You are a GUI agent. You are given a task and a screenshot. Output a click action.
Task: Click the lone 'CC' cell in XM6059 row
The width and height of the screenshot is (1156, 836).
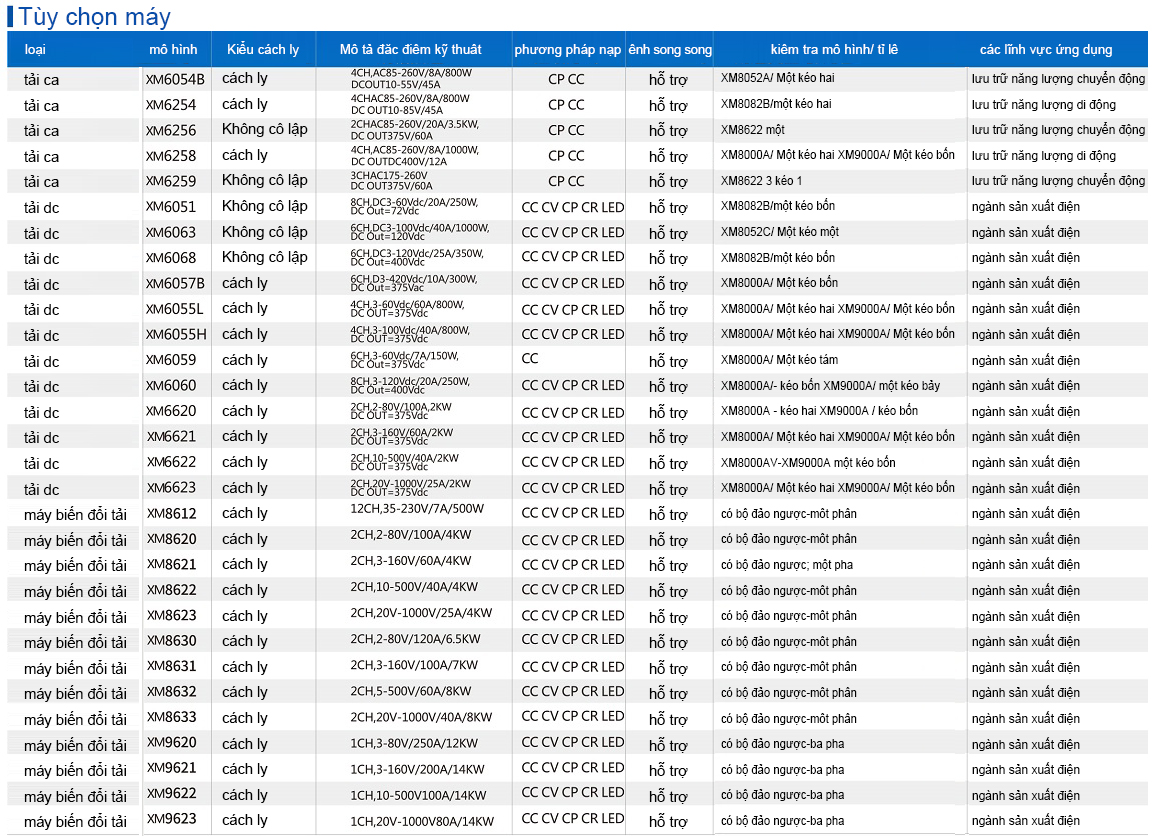(x=530, y=359)
